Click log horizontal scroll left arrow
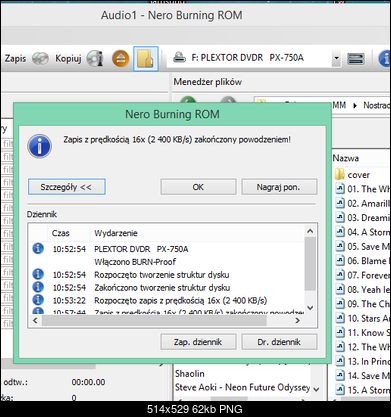This screenshot has height=417, width=391. pos(35,320)
